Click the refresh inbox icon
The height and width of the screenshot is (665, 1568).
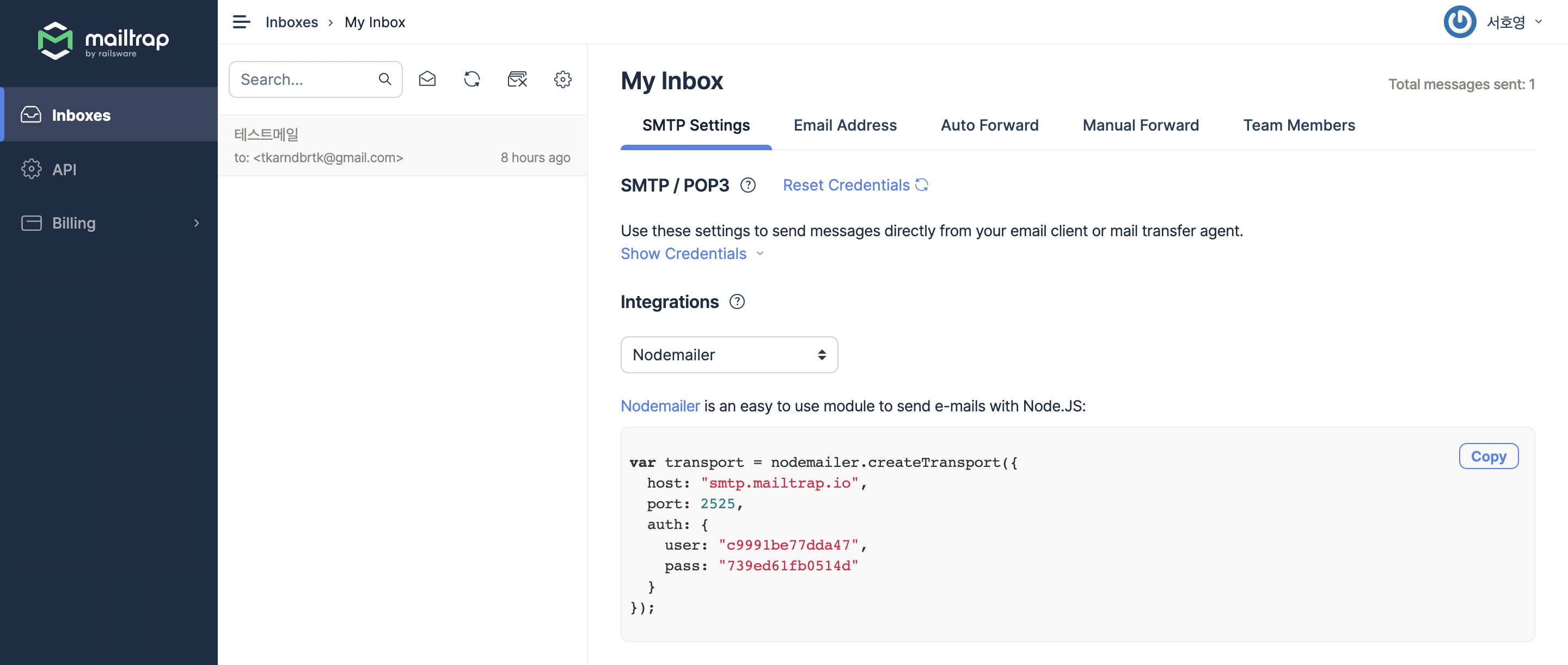471,79
